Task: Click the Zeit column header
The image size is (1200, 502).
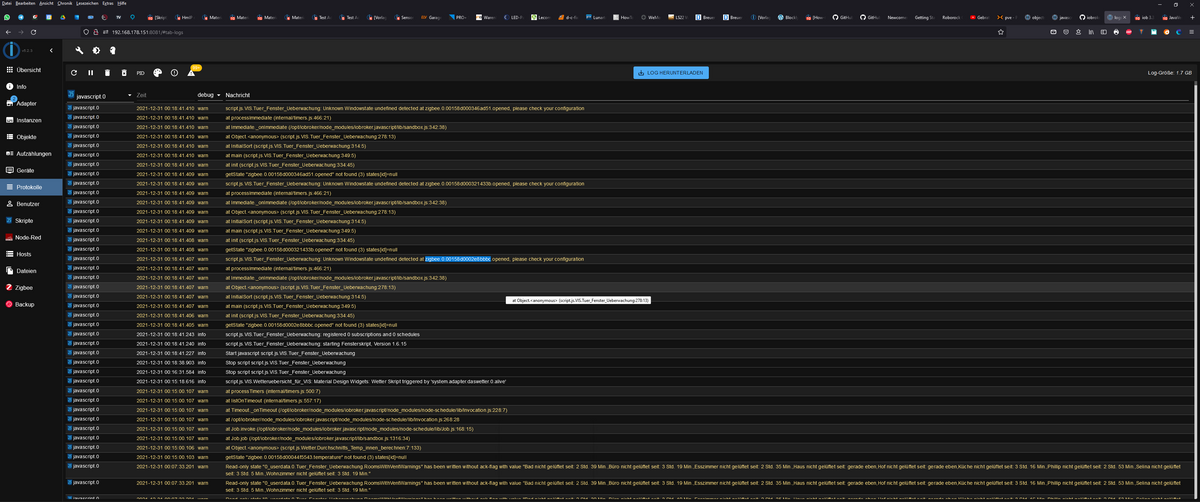Action: tap(142, 95)
